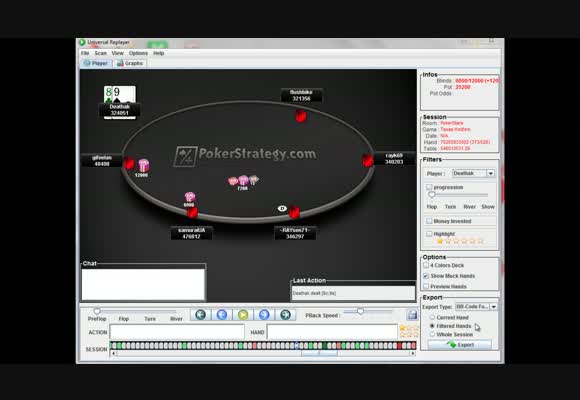Toggle the Show Muck Hands checkbox
The image size is (580, 400).
[x=426, y=276]
